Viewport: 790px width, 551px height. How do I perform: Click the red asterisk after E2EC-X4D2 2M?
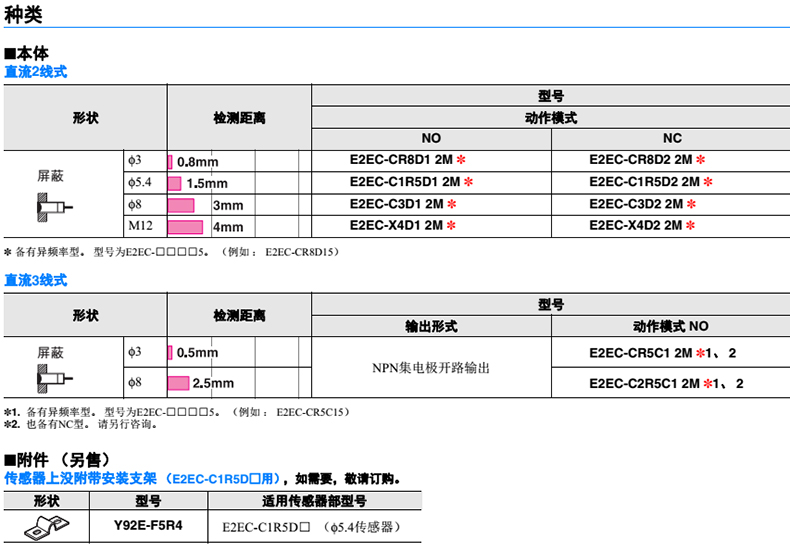click(701, 227)
